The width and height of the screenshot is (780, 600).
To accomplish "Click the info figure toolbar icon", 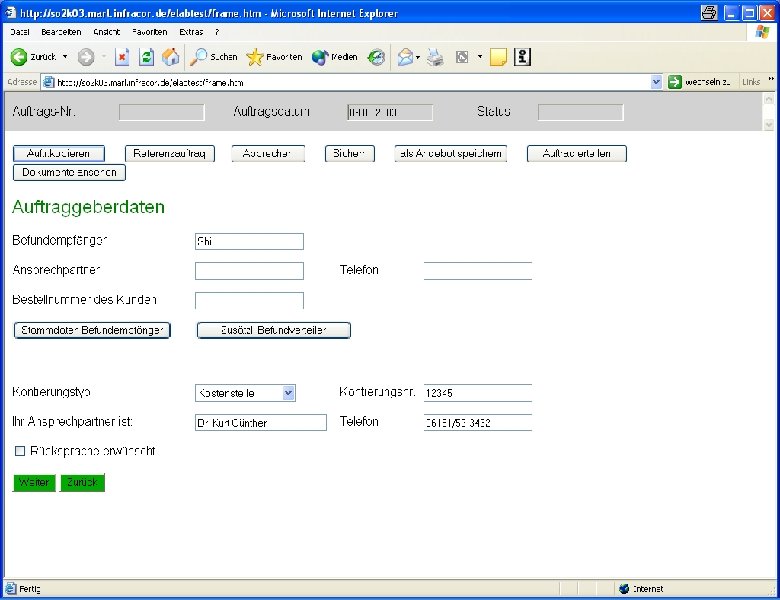I will (x=522, y=57).
